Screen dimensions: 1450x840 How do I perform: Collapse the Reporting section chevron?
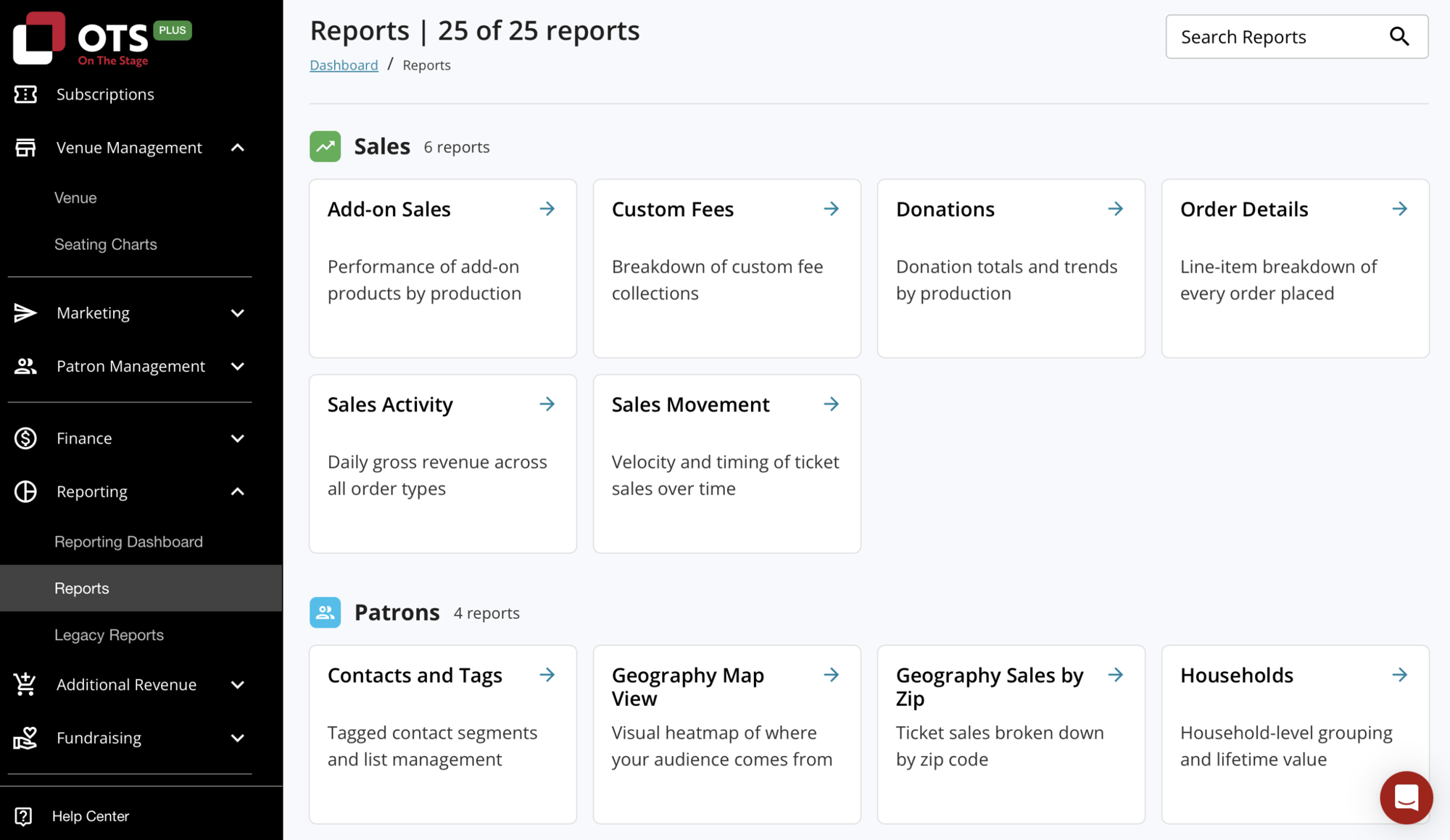(x=238, y=492)
